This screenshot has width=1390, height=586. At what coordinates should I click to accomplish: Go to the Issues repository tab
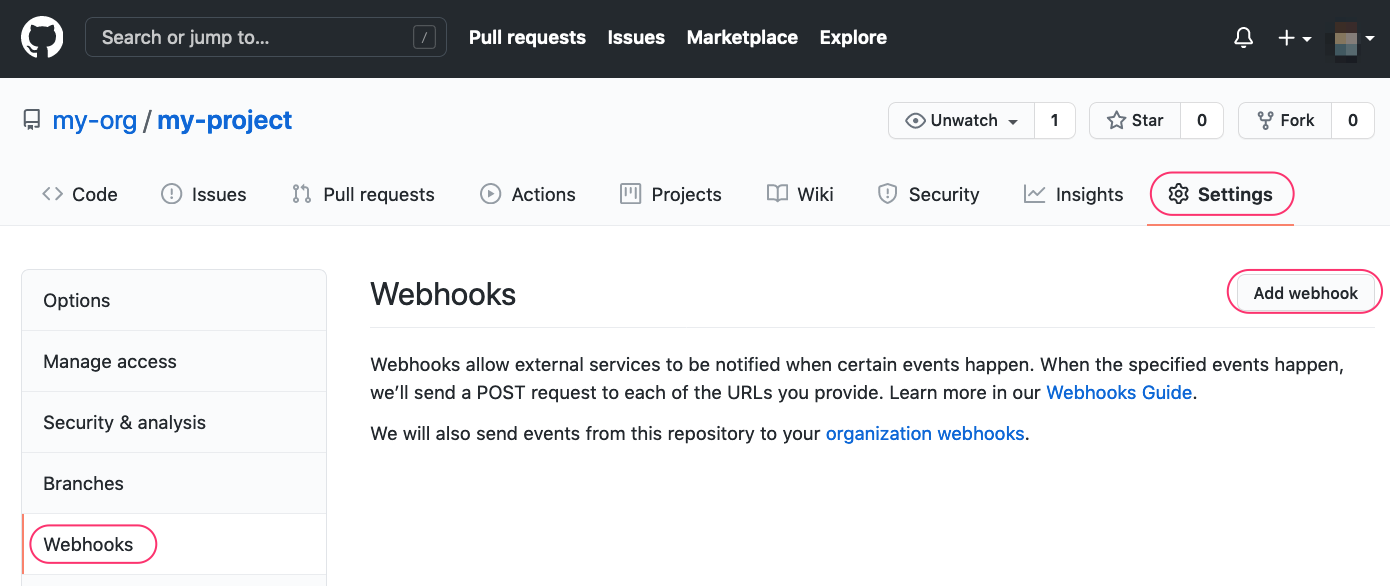point(203,194)
